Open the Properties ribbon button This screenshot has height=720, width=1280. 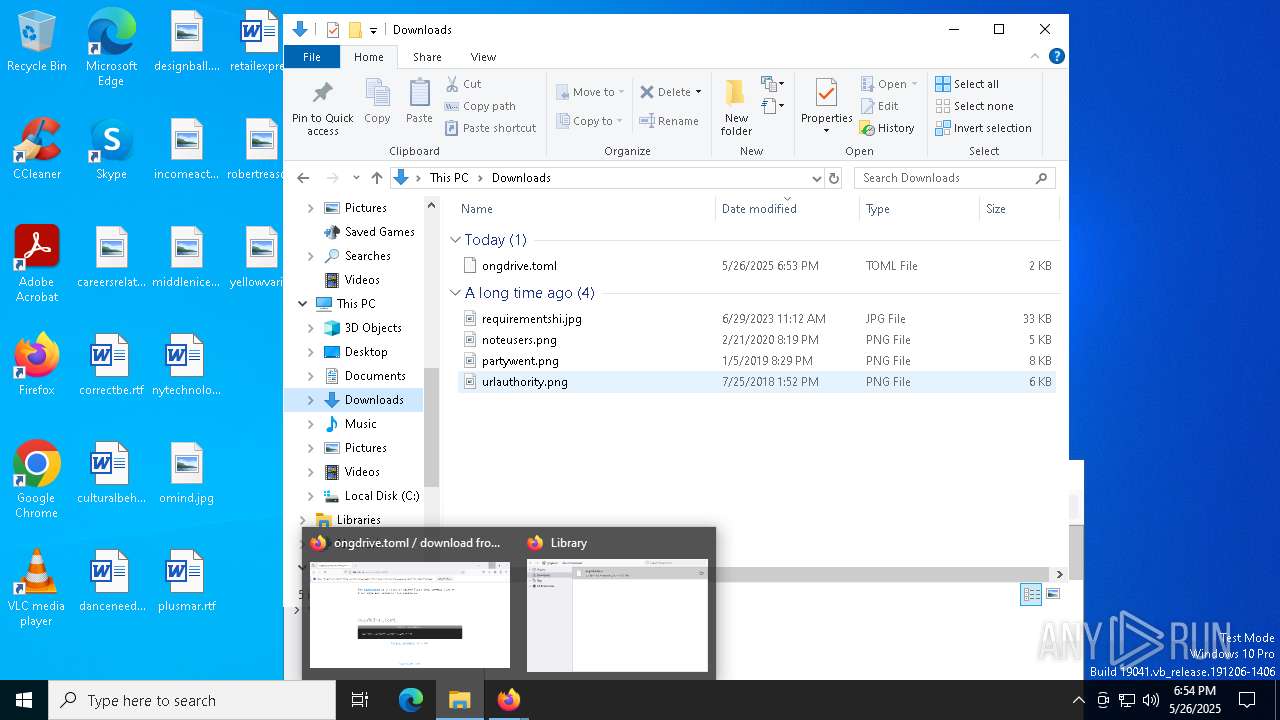(x=826, y=106)
